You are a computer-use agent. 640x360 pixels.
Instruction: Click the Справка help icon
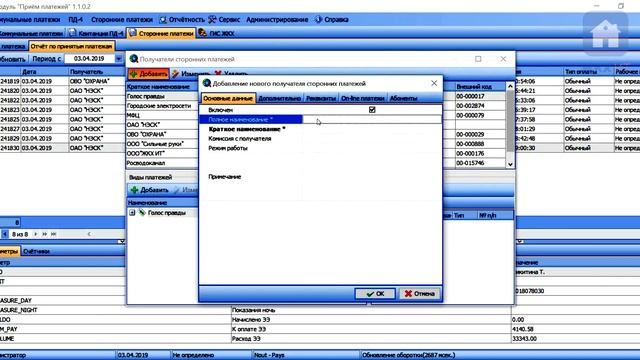pos(318,20)
